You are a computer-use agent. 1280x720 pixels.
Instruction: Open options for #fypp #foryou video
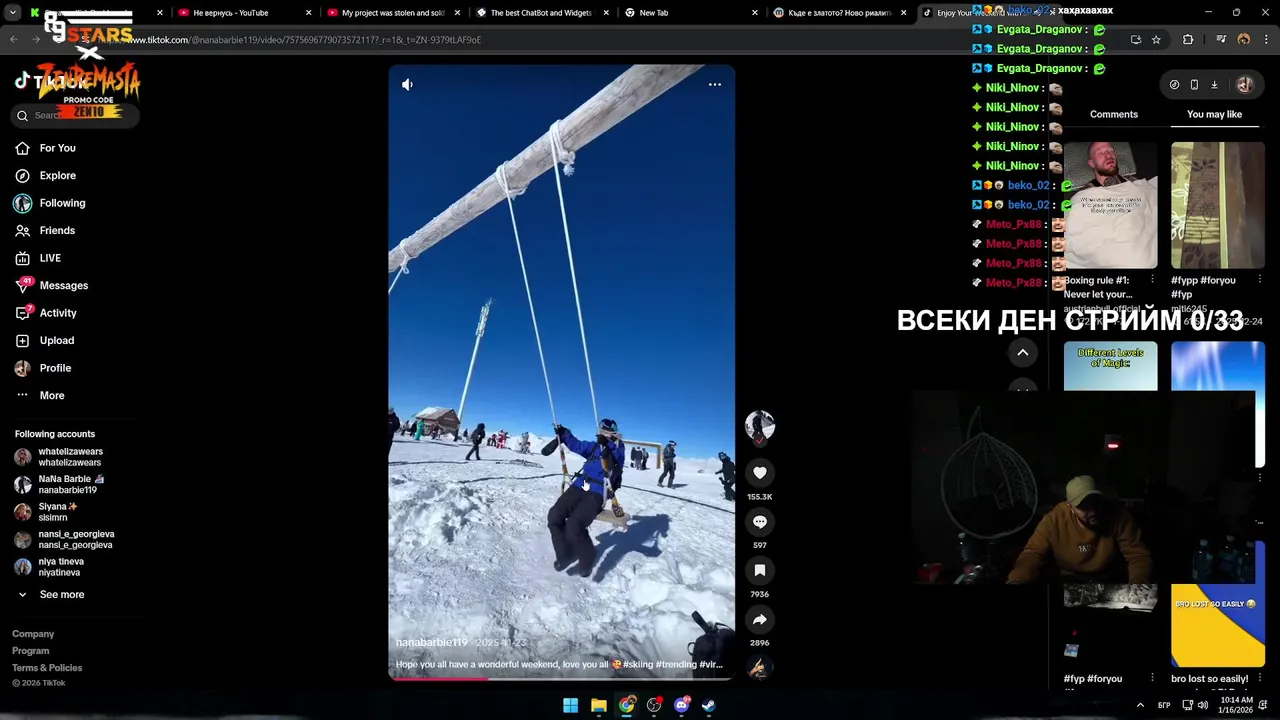[1259, 280]
